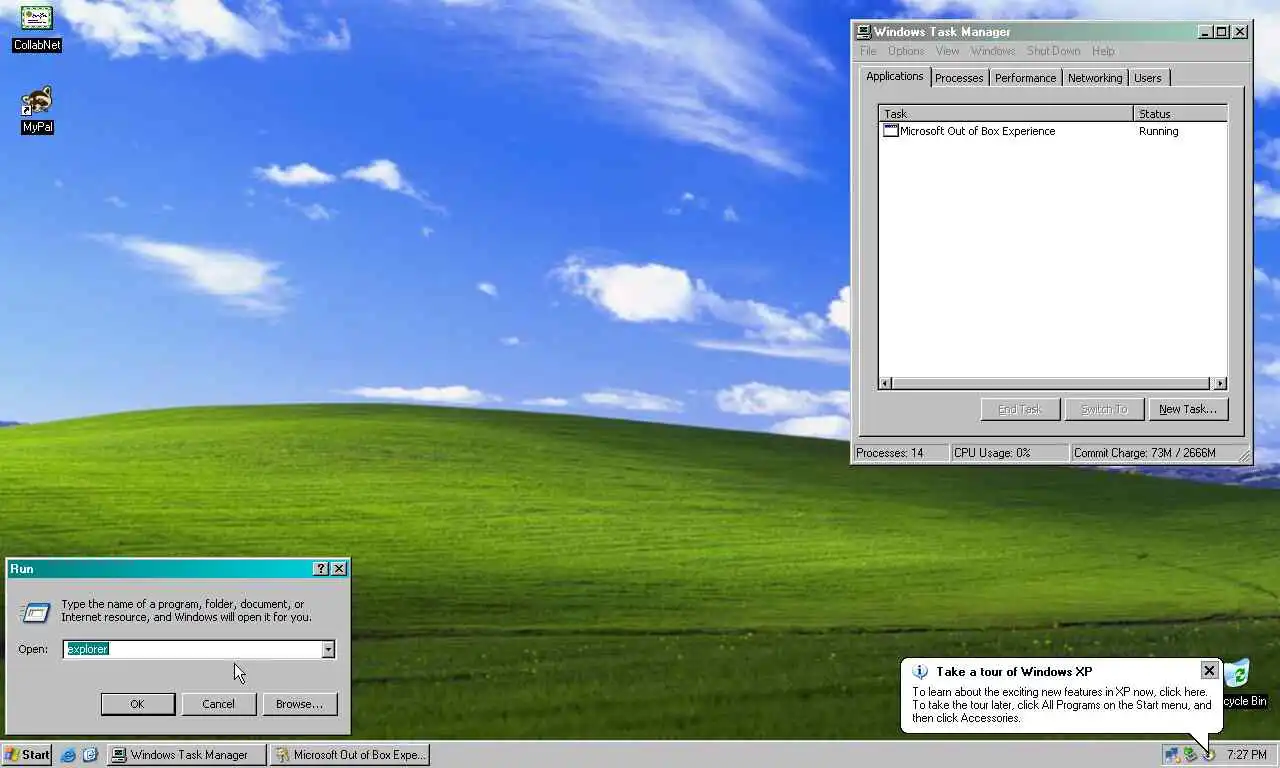1280x768 pixels.
Task: Switch to the Users tab
Action: click(1148, 78)
